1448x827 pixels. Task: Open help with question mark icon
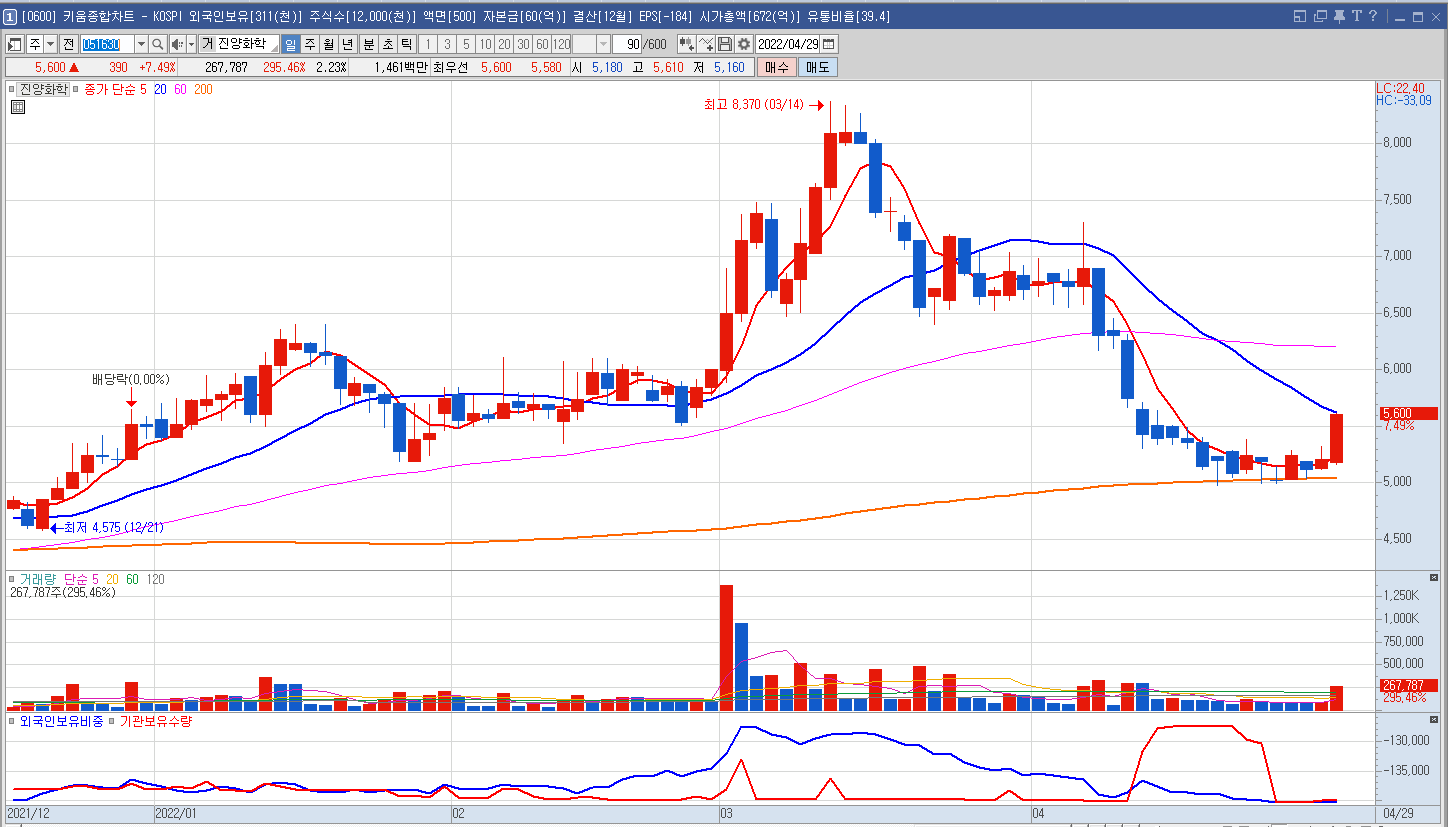pyautogui.click(x=1374, y=16)
